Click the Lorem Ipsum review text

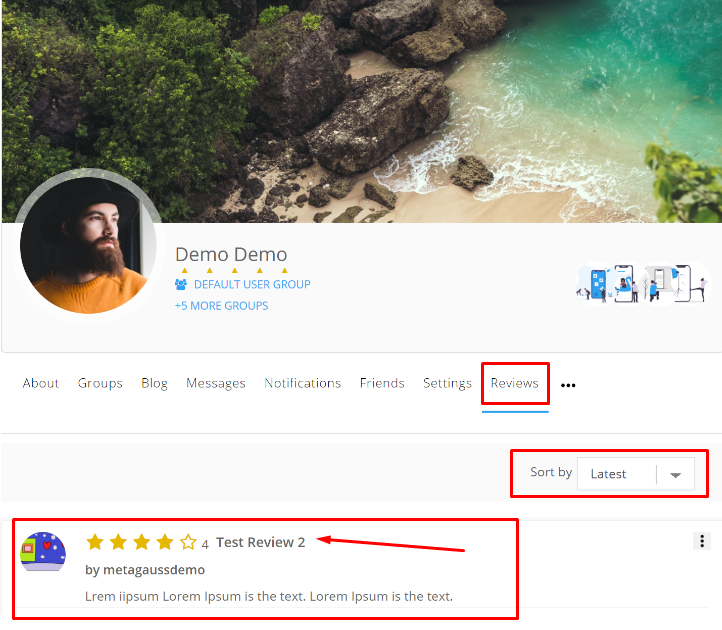(269, 597)
